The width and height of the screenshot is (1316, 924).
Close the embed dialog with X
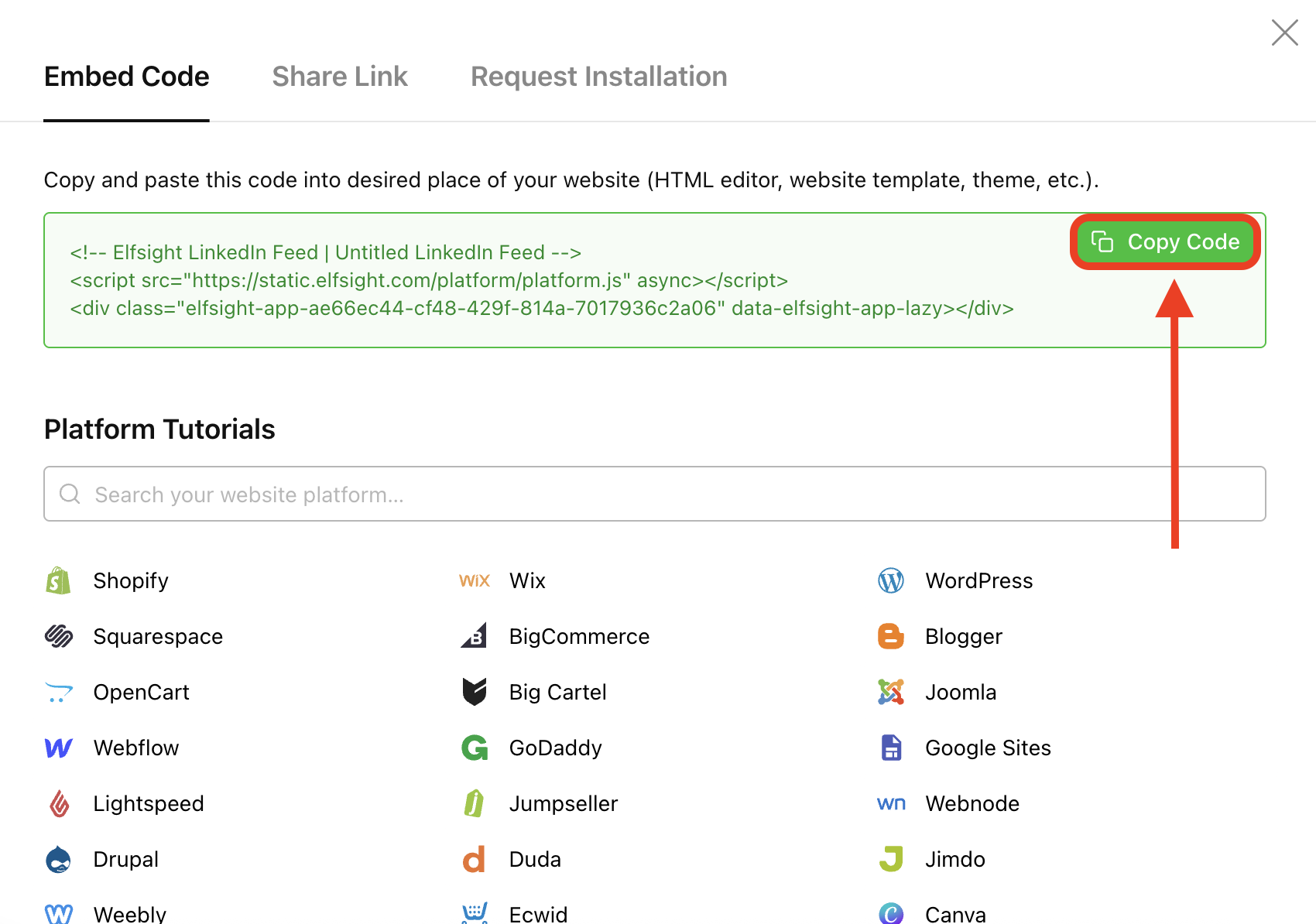pyautogui.click(x=1285, y=33)
